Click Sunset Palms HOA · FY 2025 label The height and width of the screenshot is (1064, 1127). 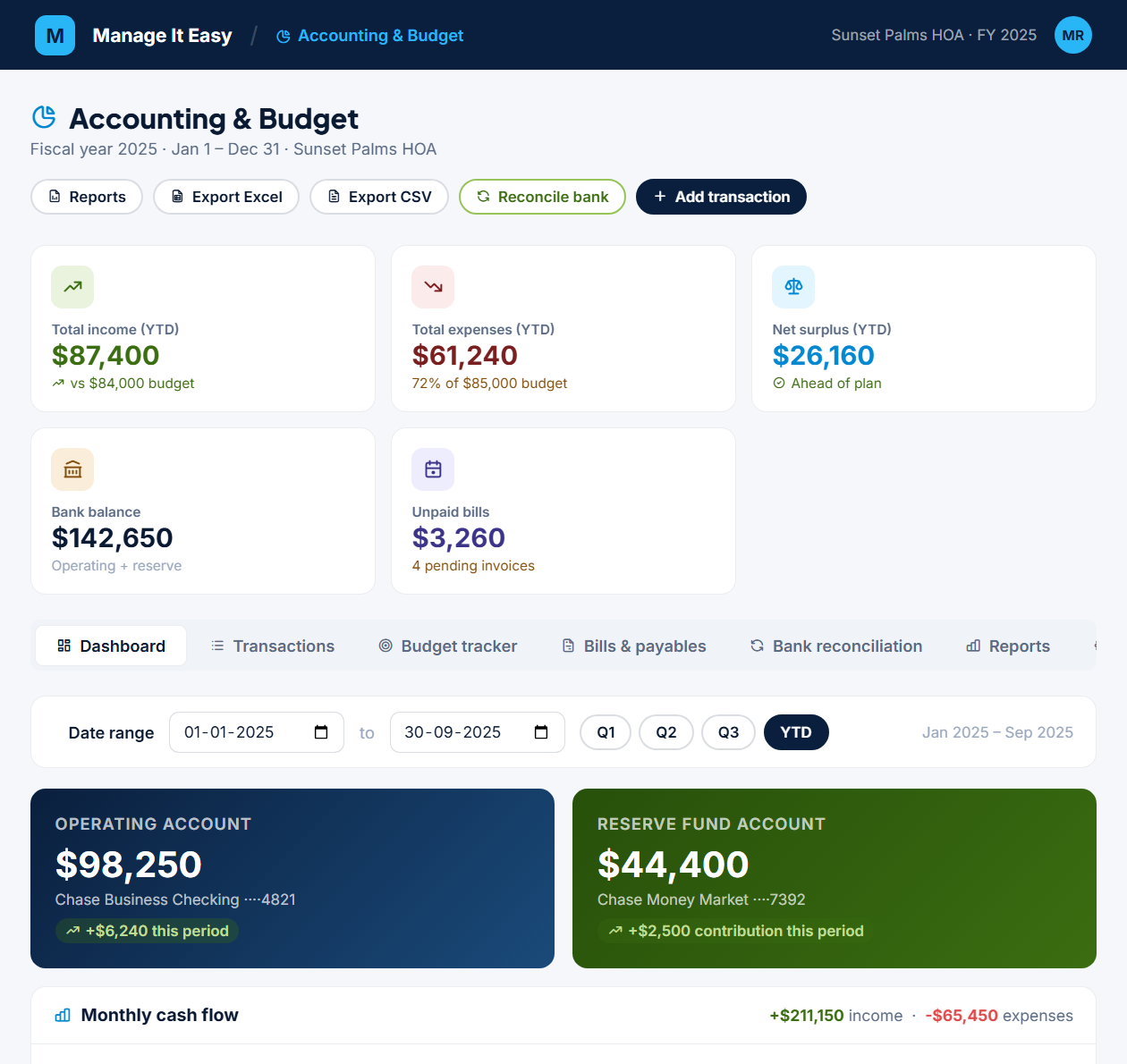tap(934, 35)
